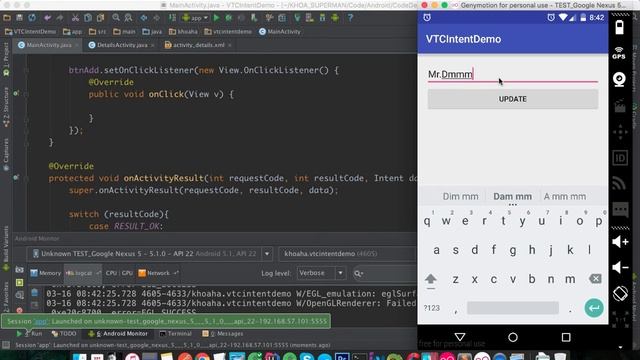Click the Paste icon in toolbar
Screen dimensions: 640x360
coord(100,18)
